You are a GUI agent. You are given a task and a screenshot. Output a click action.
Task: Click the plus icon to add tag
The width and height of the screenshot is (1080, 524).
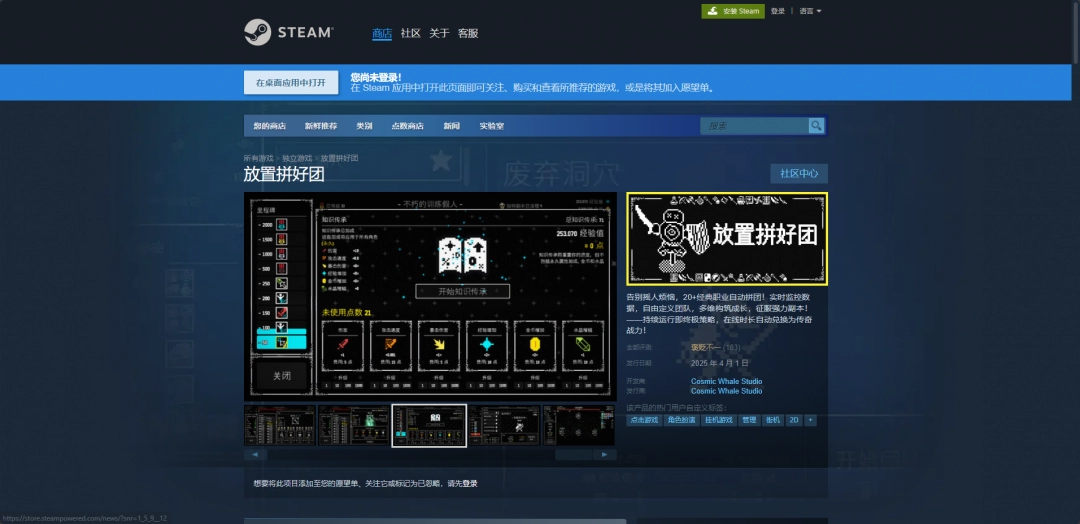810,420
